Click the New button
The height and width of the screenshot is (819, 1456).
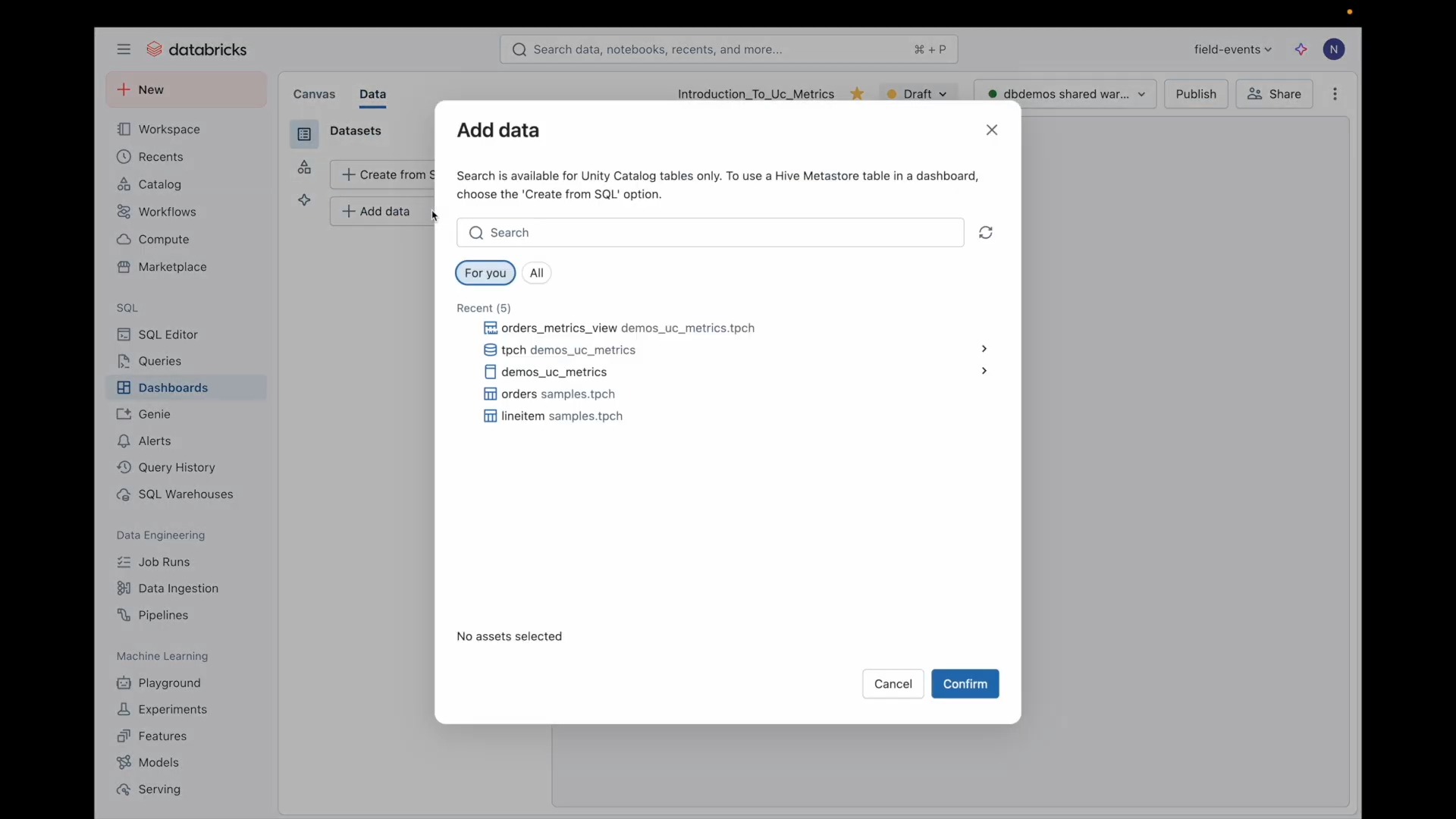(187, 89)
